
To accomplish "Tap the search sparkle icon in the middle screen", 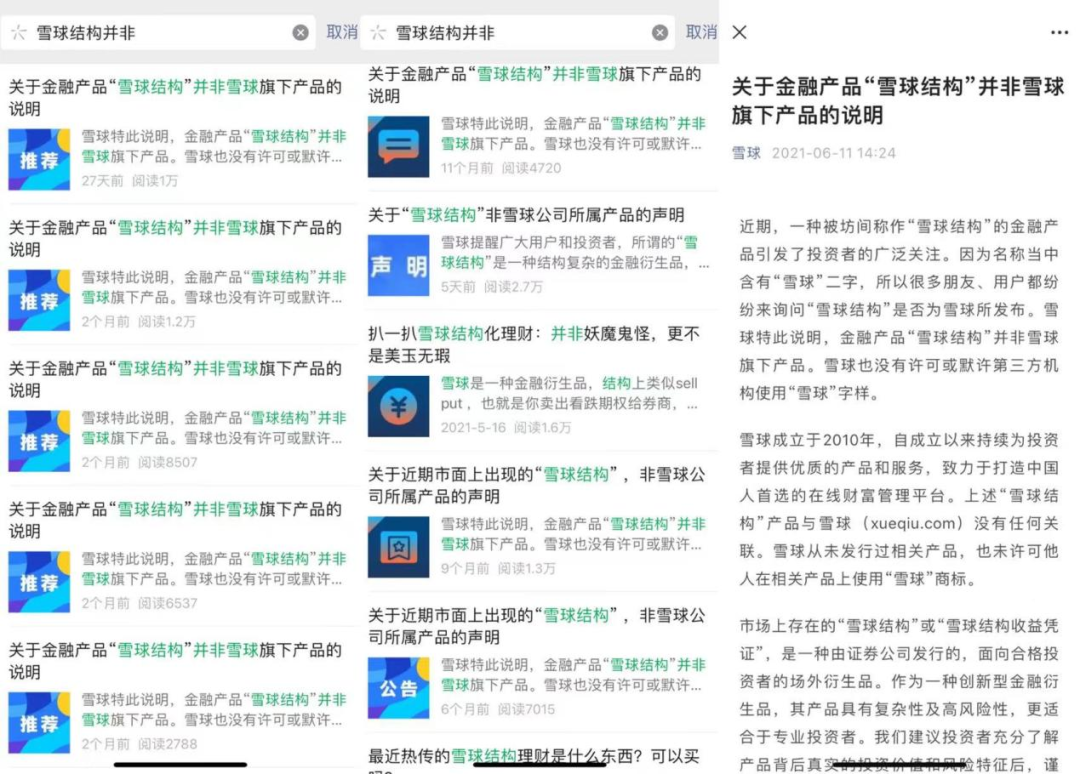I will tap(378, 32).
